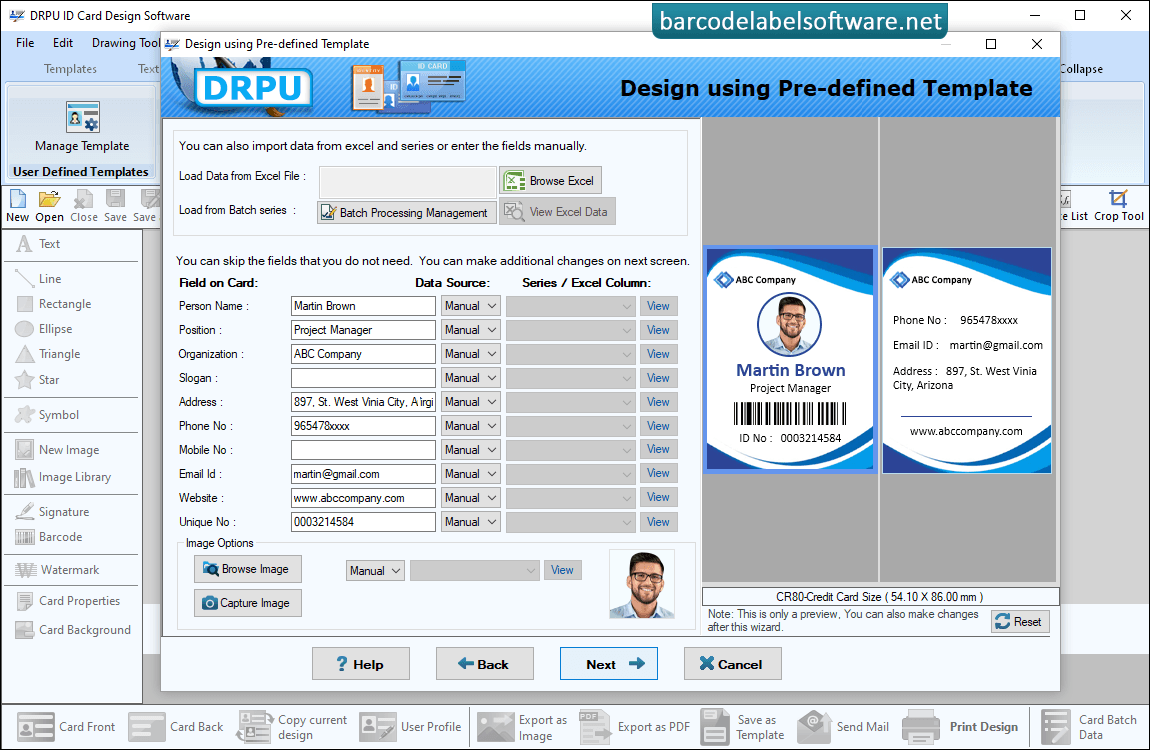Viewport: 1150px width, 750px height.
Task: Click User Defined Templates
Action: [x=81, y=172]
